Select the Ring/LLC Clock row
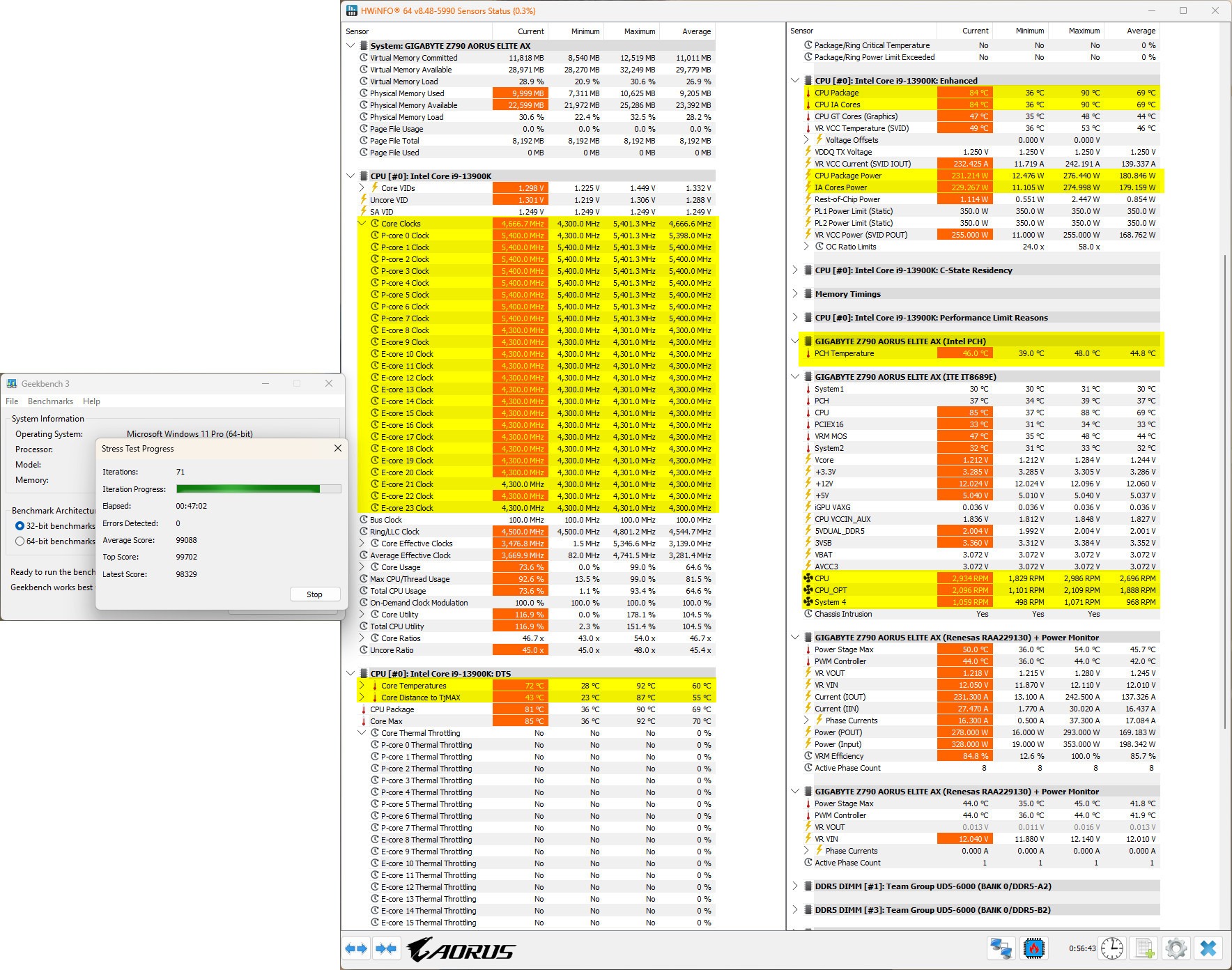 [536, 532]
